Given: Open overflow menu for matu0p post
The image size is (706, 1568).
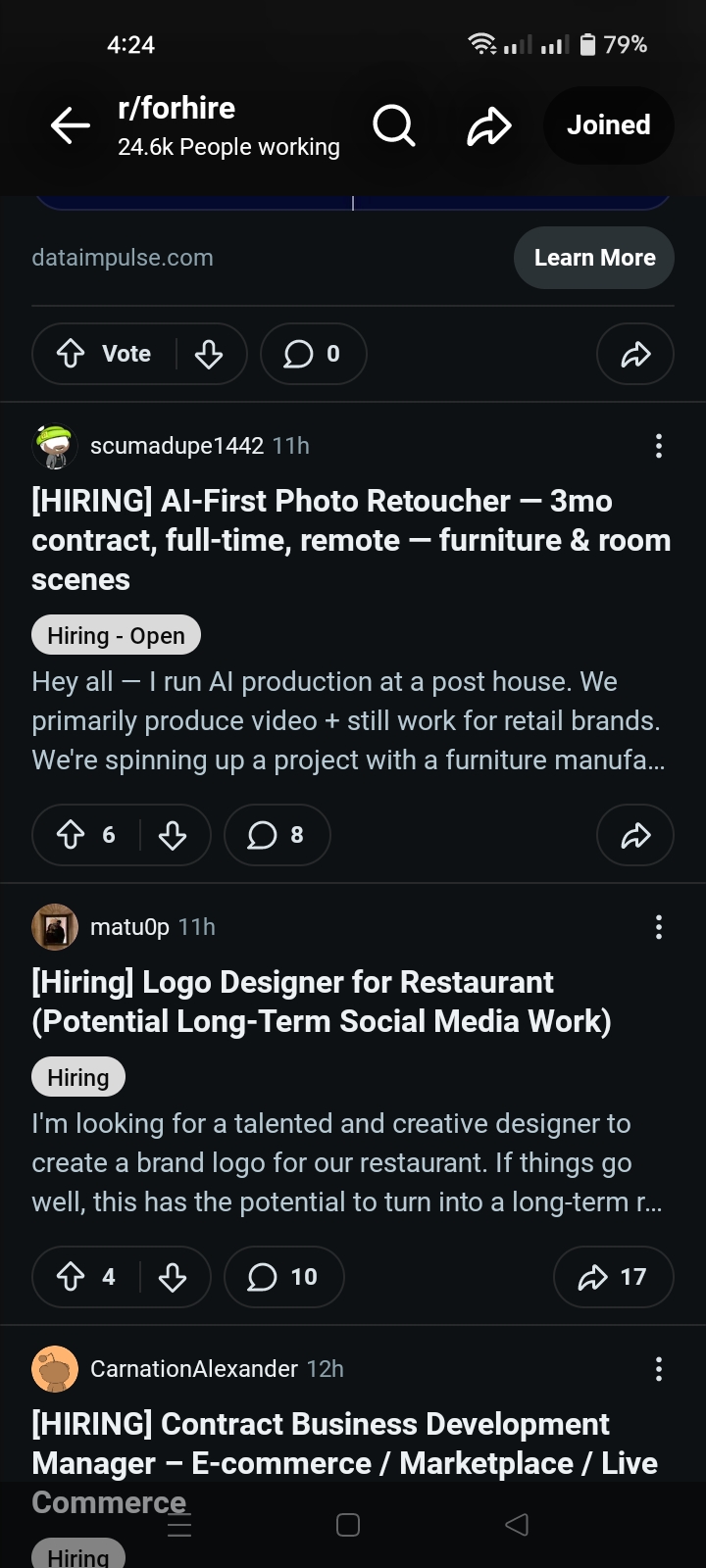Looking at the screenshot, I should [x=659, y=927].
